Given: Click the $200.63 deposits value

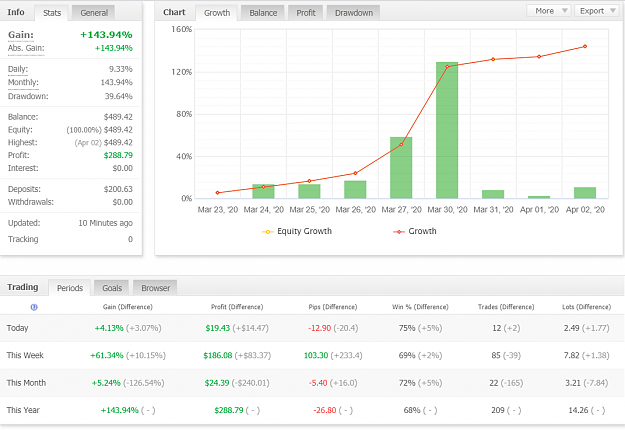Looking at the screenshot, I should click(118, 189).
